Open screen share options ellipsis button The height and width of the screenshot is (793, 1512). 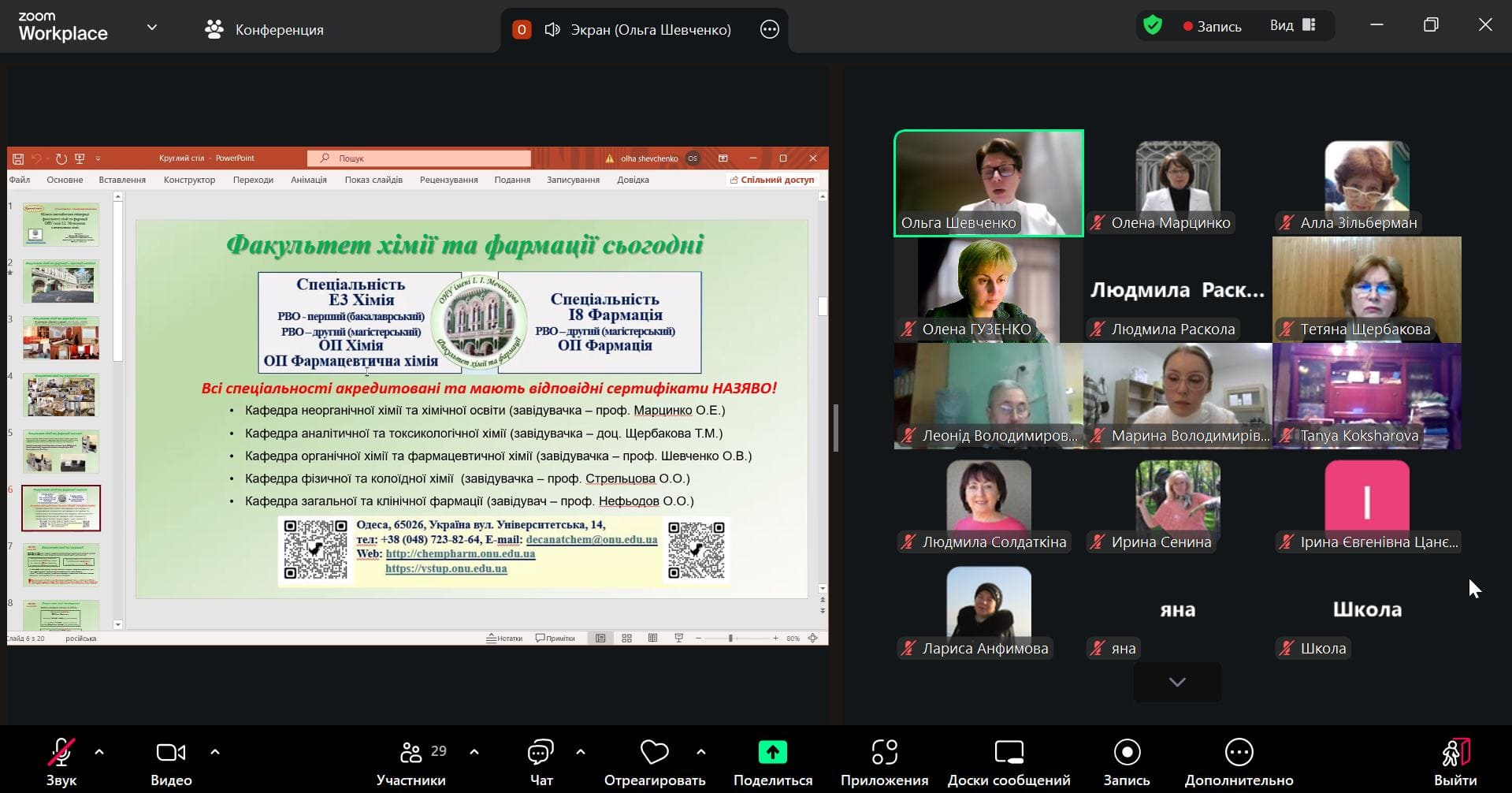[769, 30]
